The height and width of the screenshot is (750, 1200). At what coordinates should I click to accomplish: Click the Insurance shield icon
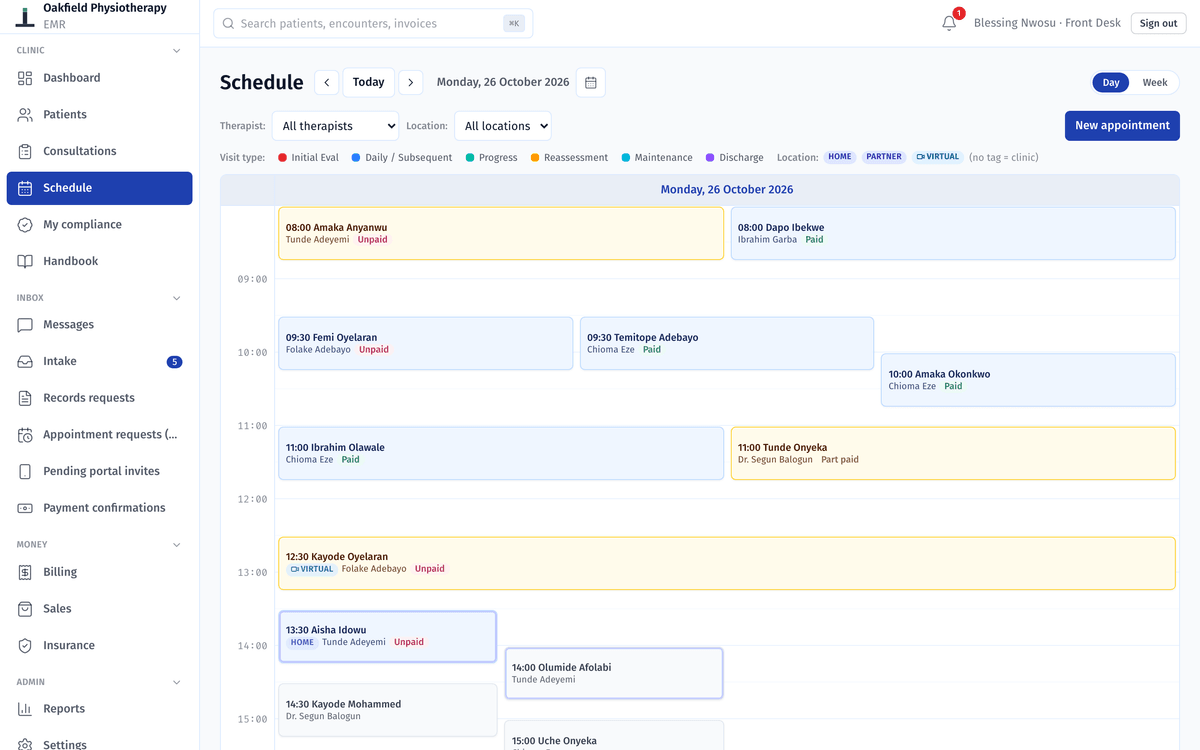click(x=25, y=645)
